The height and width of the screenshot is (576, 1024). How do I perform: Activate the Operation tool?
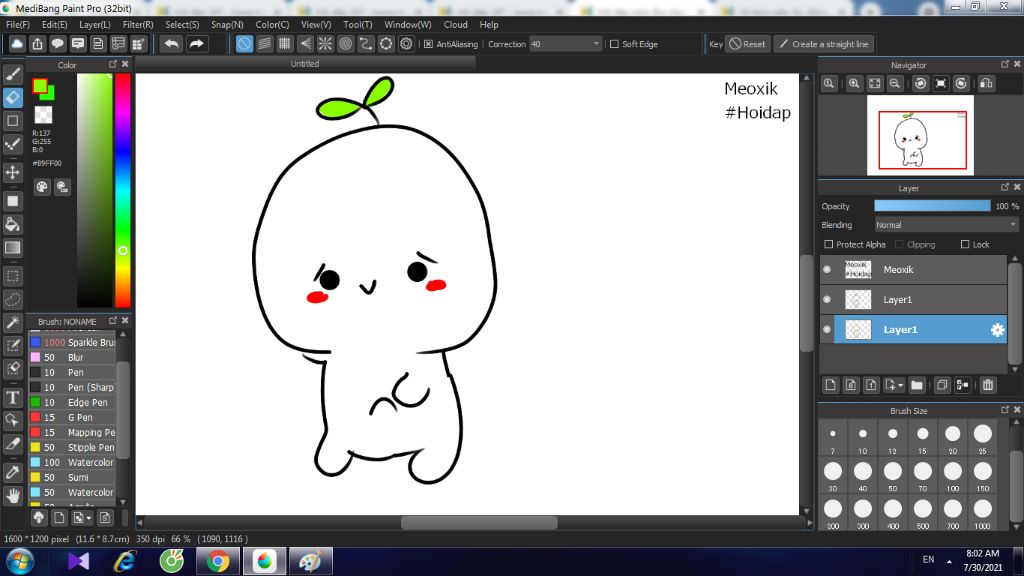[12, 421]
